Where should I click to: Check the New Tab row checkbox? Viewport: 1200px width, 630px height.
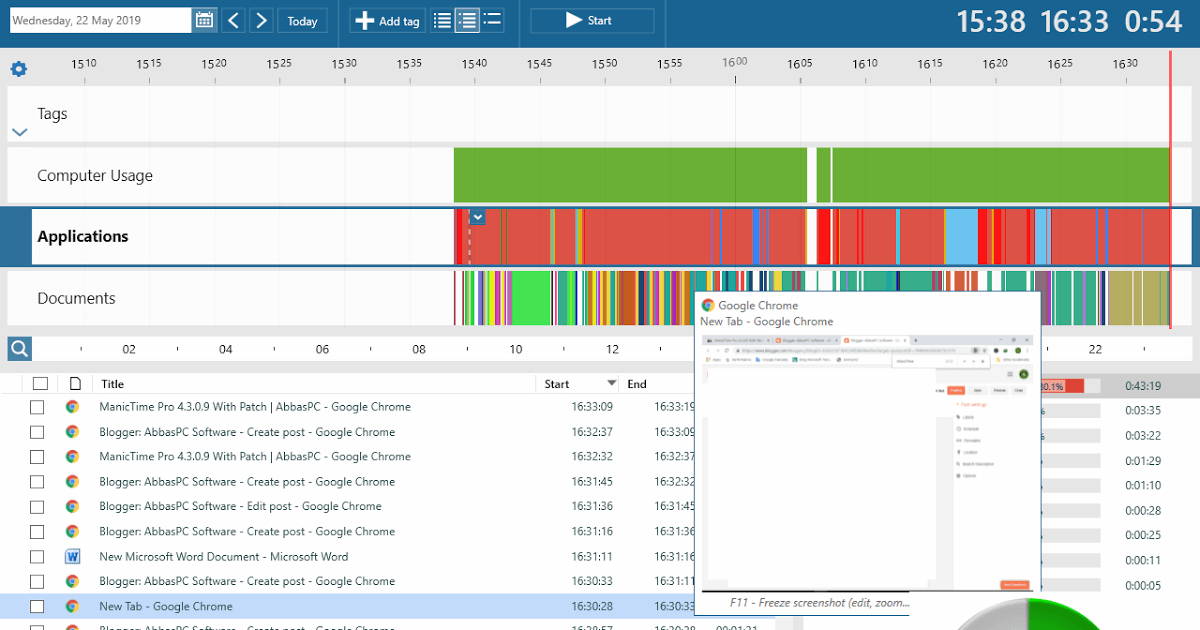pos(37,606)
